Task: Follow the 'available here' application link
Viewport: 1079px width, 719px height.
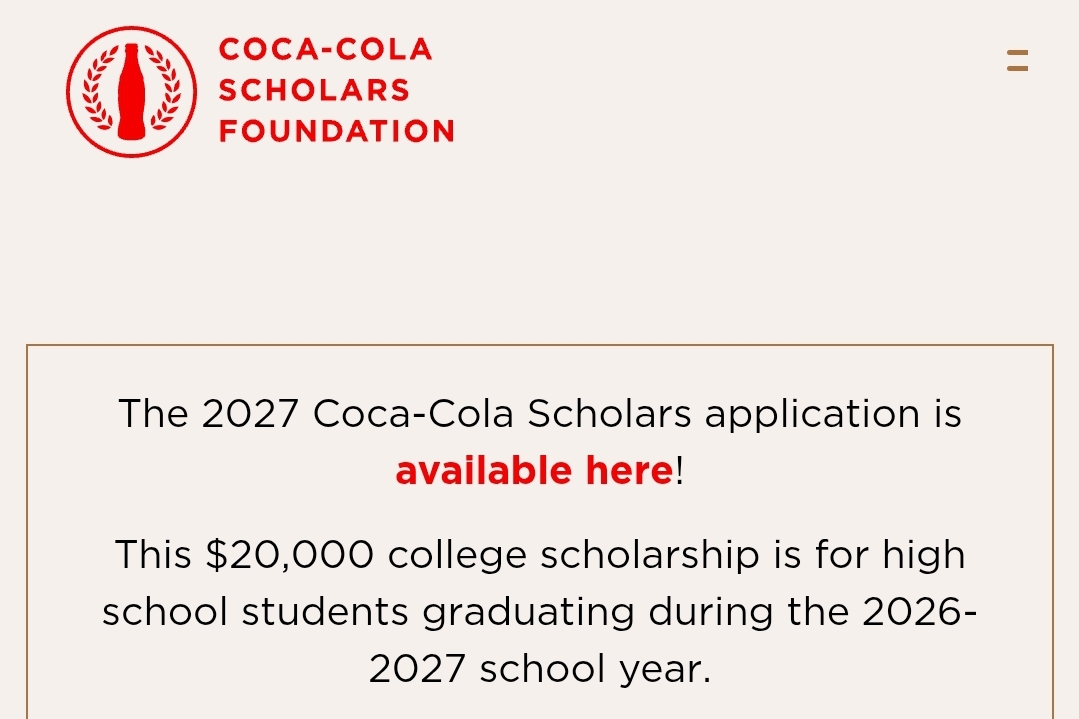Action: 534,471
